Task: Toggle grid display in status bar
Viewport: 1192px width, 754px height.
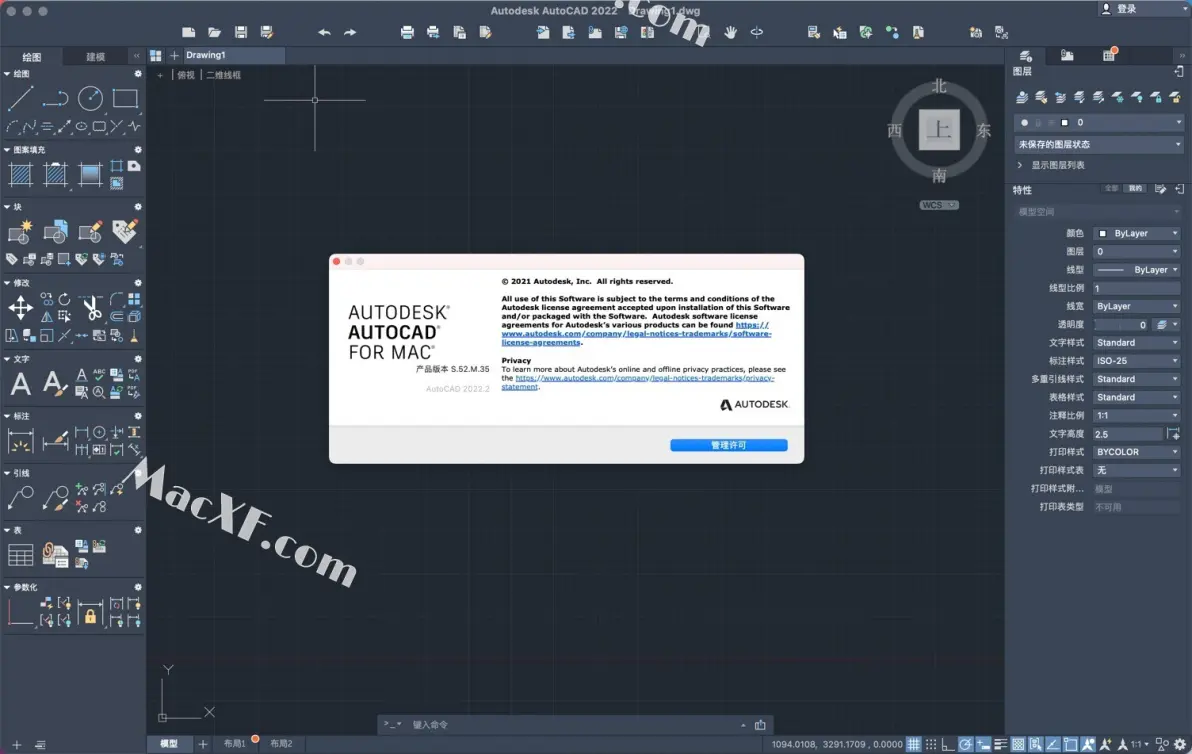Action: pyautogui.click(x=913, y=744)
